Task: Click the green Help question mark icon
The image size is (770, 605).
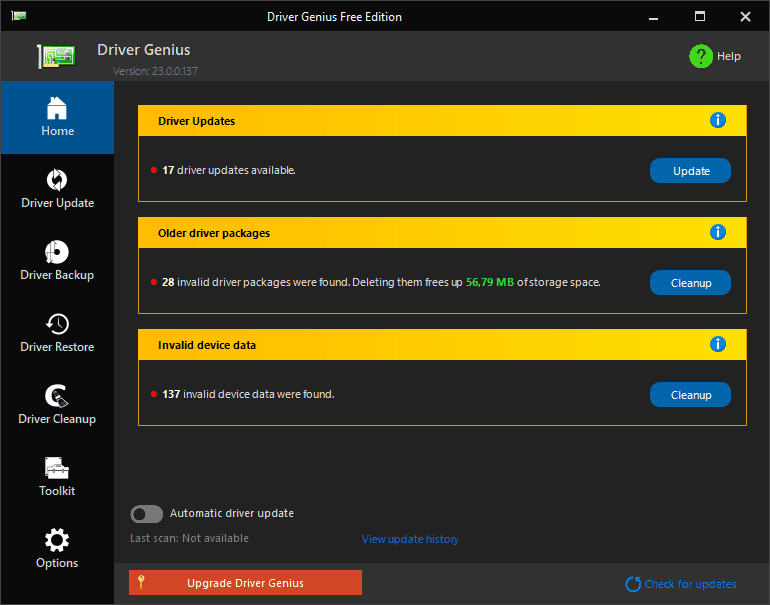Action: pos(701,56)
